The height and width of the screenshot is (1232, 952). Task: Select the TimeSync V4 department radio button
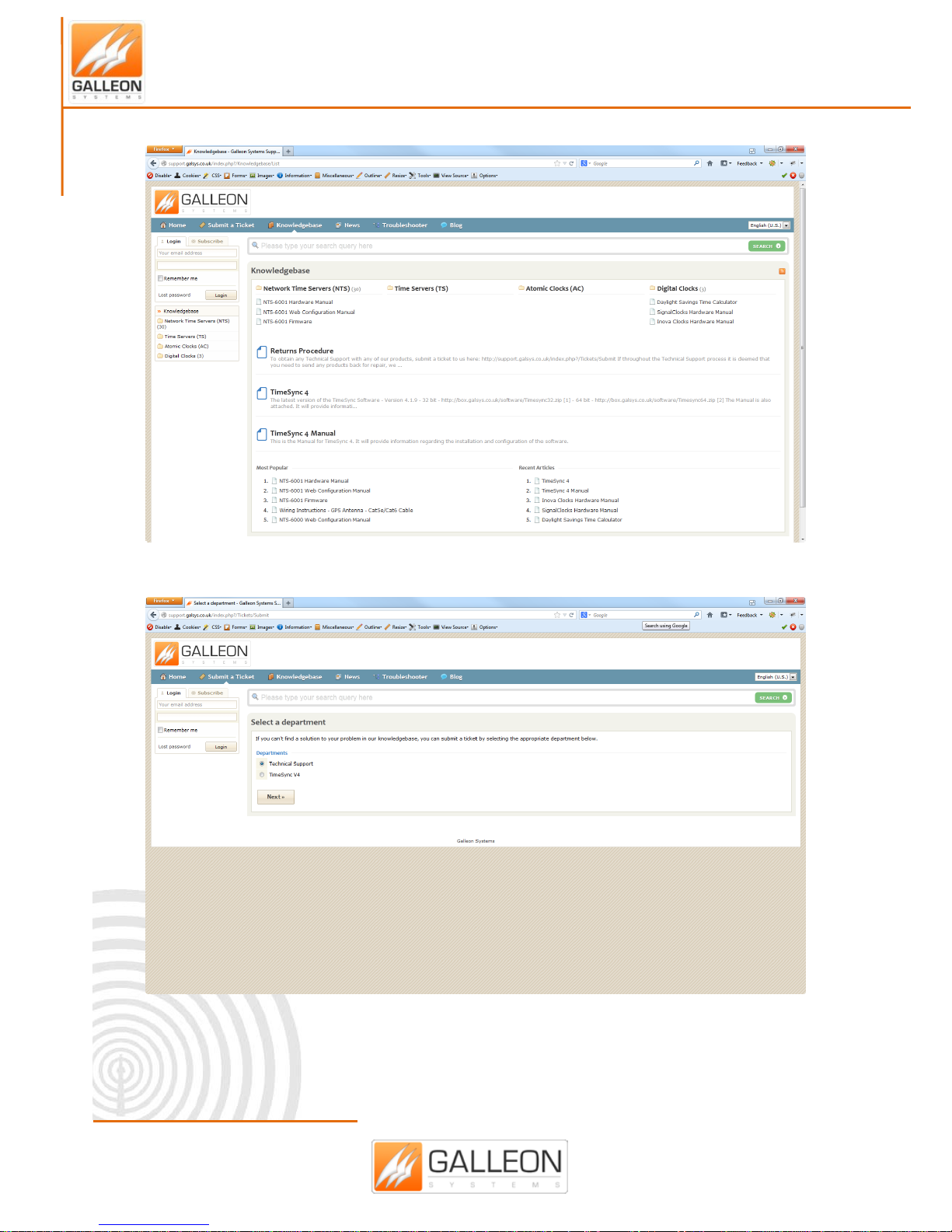point(262,775)
